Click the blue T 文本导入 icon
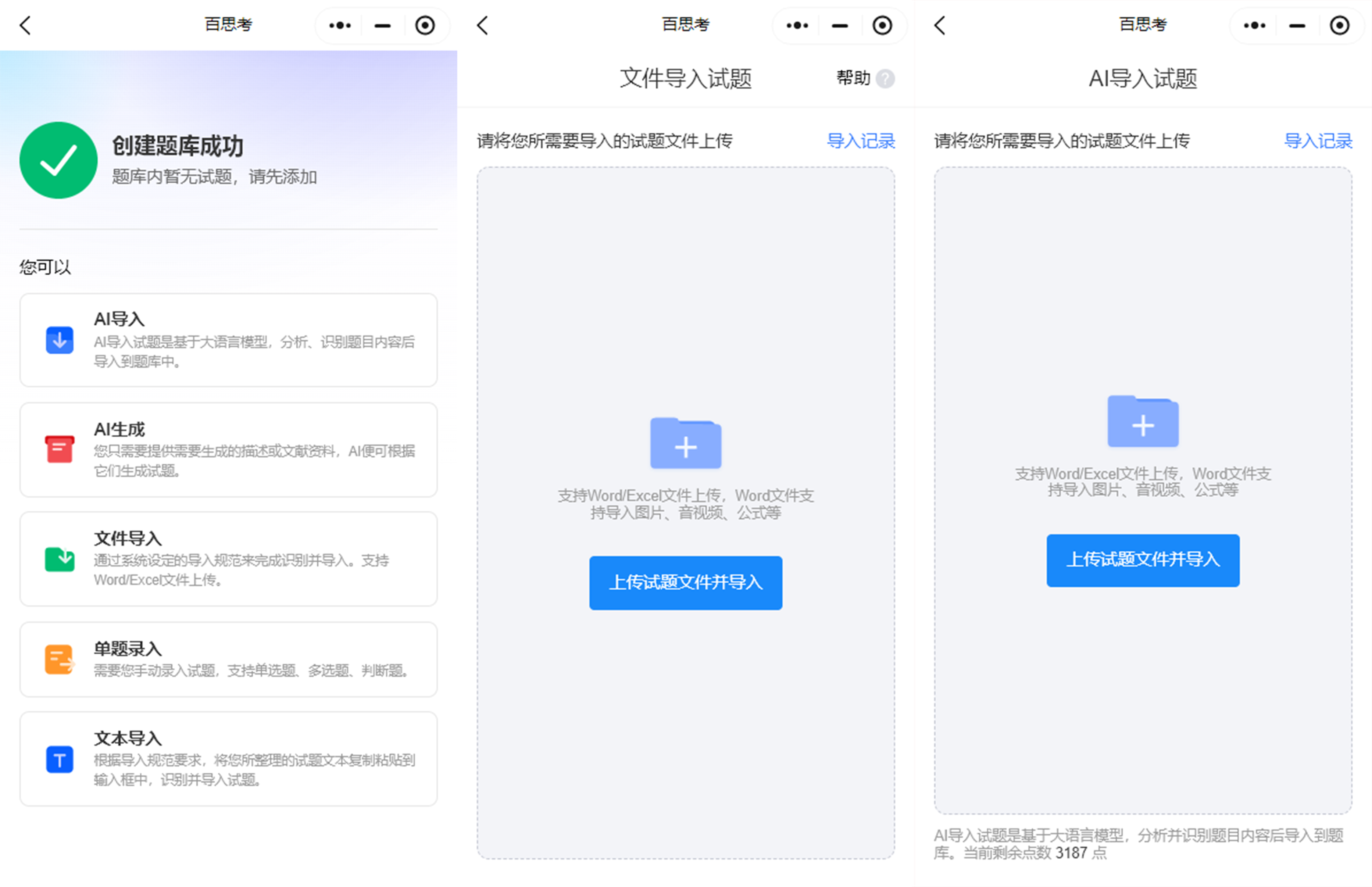1372x887 pixels. (59, 759)
